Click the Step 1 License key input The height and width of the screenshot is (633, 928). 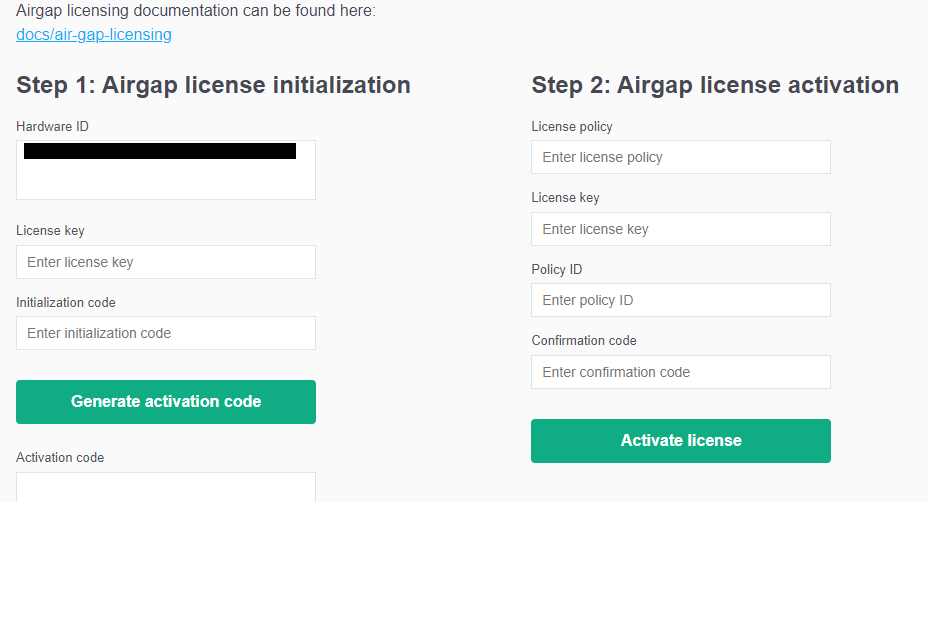(x=166, y=262)
